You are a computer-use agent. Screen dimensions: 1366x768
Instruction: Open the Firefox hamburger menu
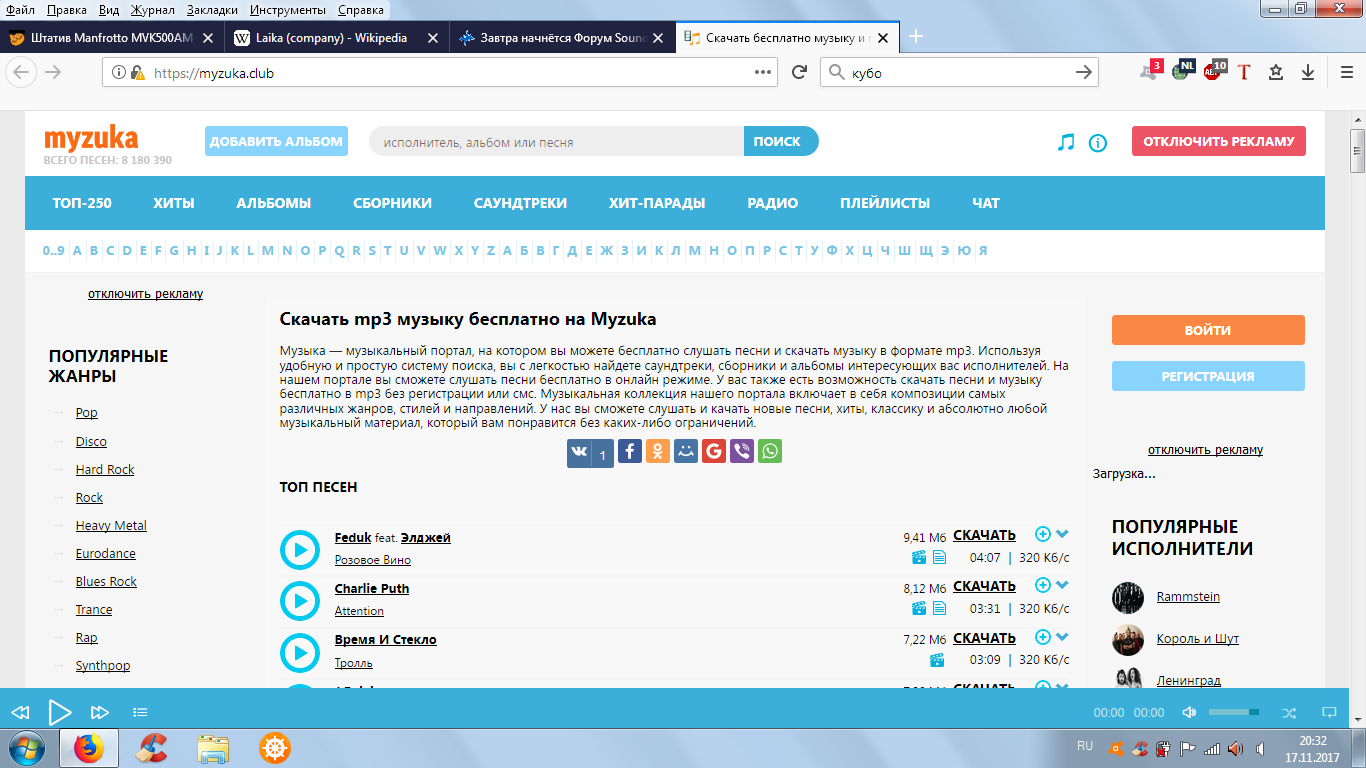click(1346, 72)
